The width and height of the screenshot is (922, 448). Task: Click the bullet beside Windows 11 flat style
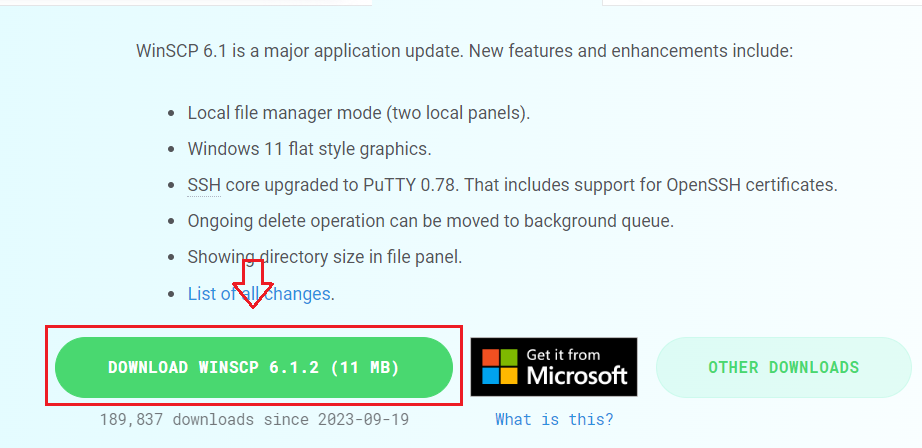pyautogui.click(x=171, y=150)
